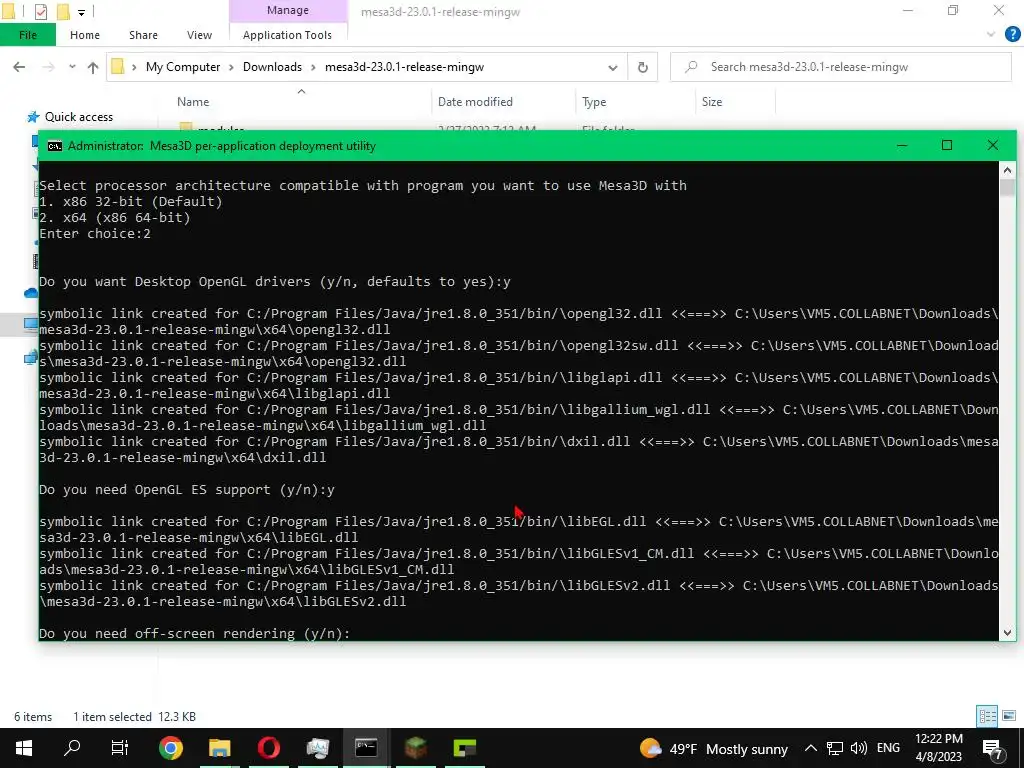Switch to Command Prompt taskbar button
1024x768 pixels.
point(366,748)
